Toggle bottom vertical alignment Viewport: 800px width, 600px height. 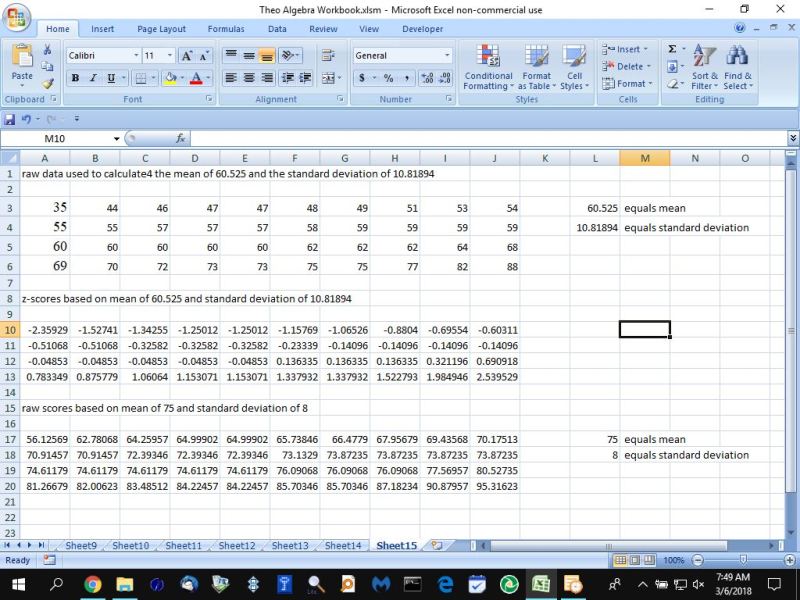tap(266, 55)
